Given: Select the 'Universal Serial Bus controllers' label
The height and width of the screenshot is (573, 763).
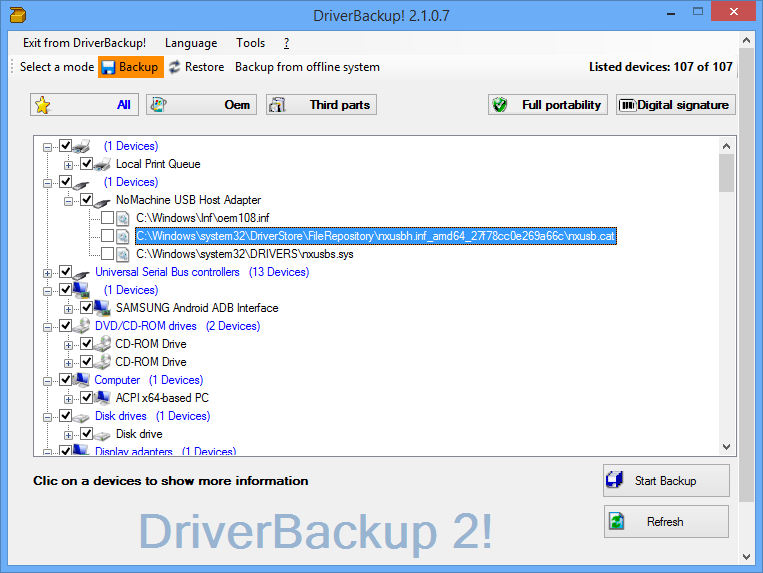Looking at the screenshot, I should [x=167, y=272].
